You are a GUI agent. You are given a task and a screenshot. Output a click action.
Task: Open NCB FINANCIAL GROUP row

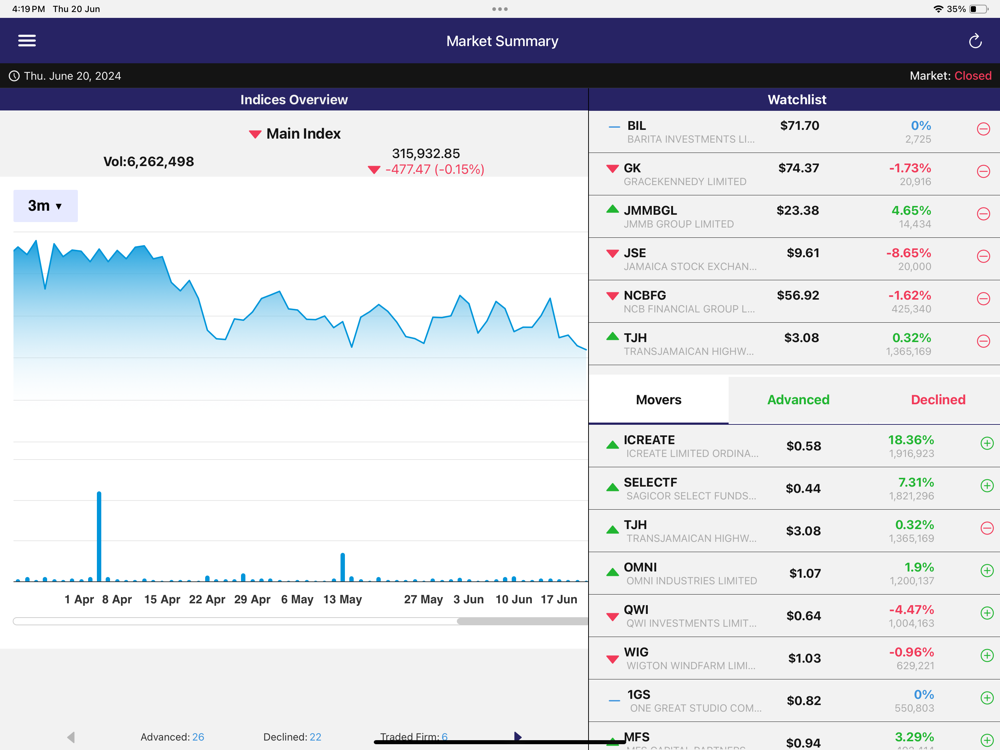794,302
